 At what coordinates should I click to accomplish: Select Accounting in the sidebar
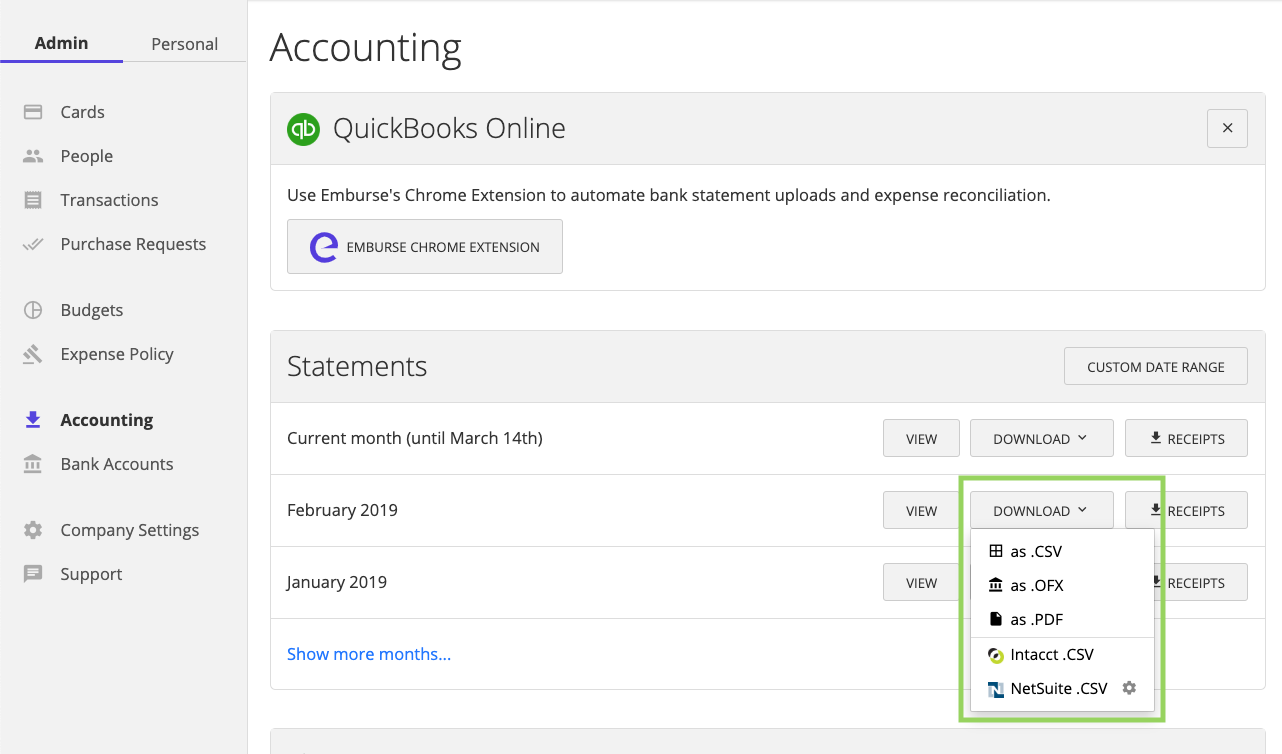tap(106, 420)
